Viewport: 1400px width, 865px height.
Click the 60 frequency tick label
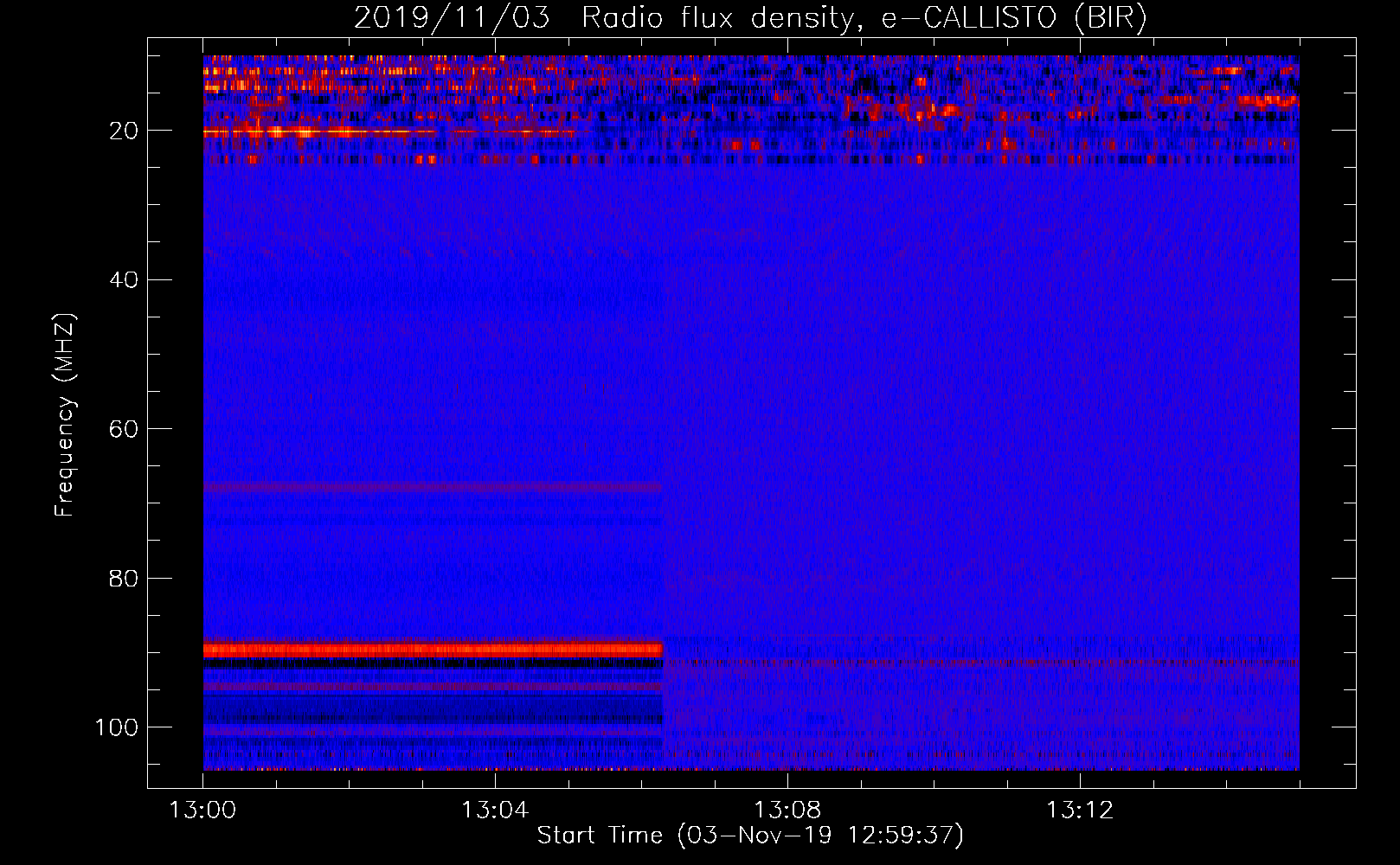(124, 429)
